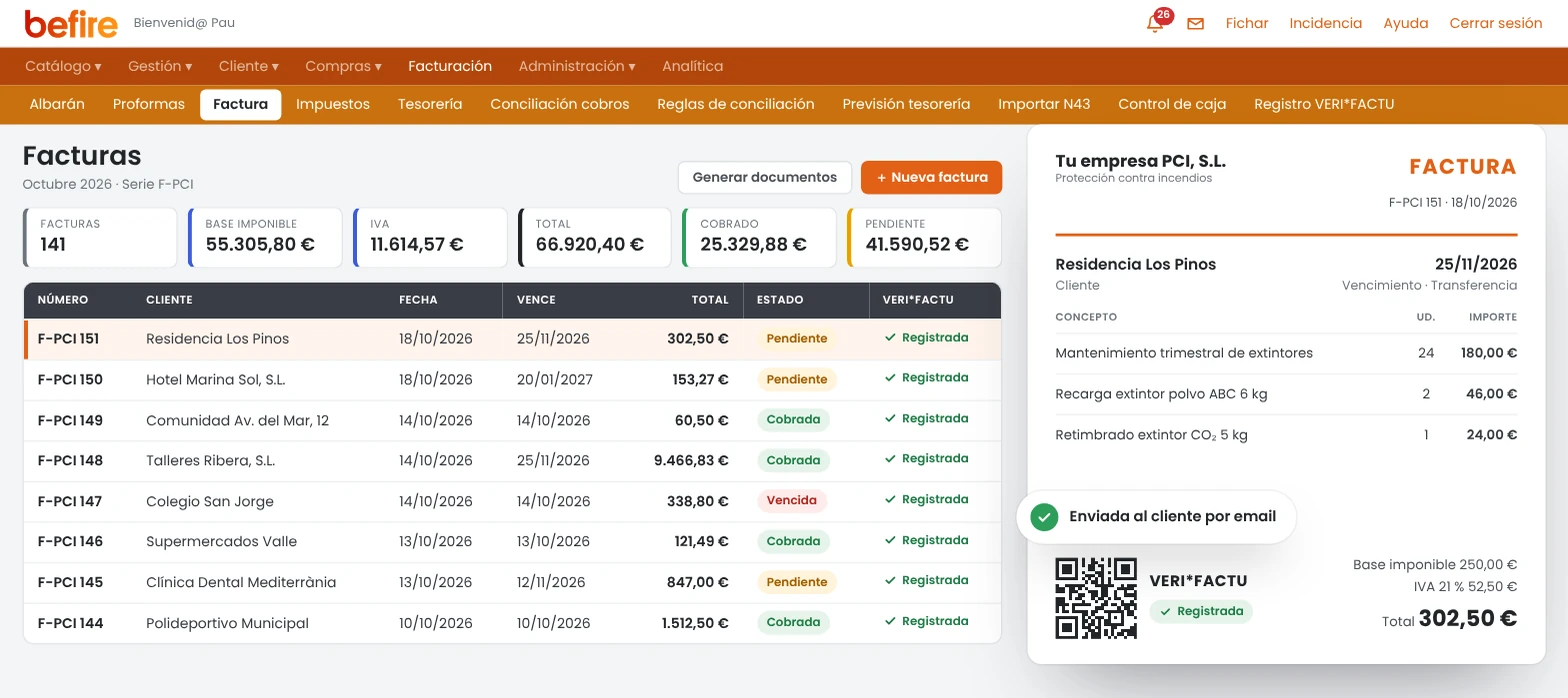Click Recarga extintor polvo ABC 6 kg line

pos(1286,394)
